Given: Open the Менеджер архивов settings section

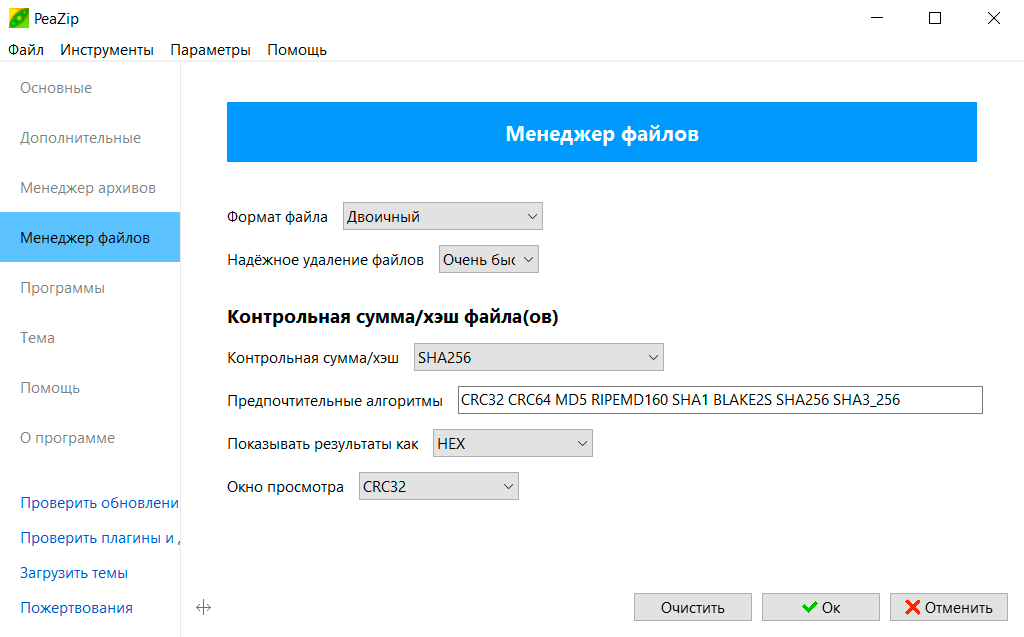Looking at the screenshot, I should [88, 188].
